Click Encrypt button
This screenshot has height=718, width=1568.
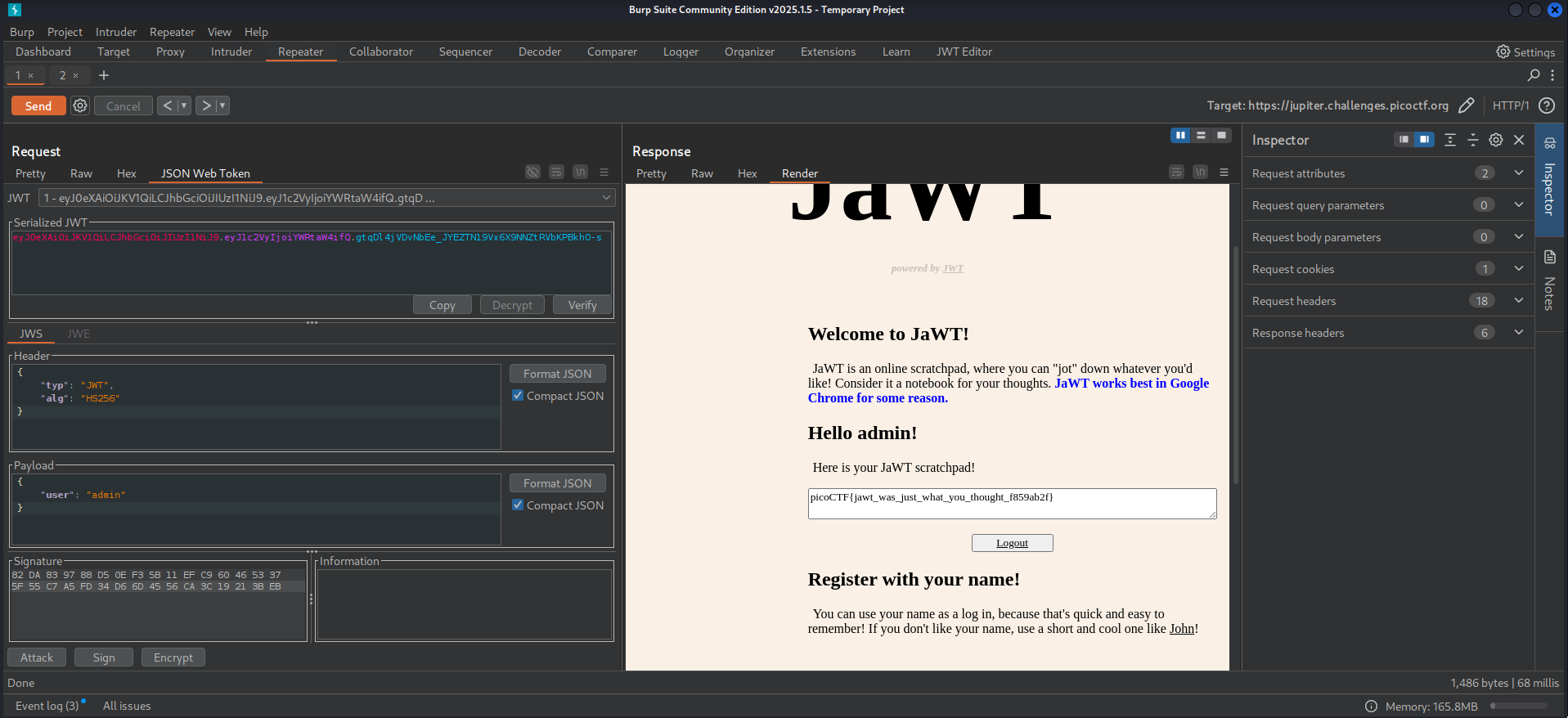(x=173, y=657)
